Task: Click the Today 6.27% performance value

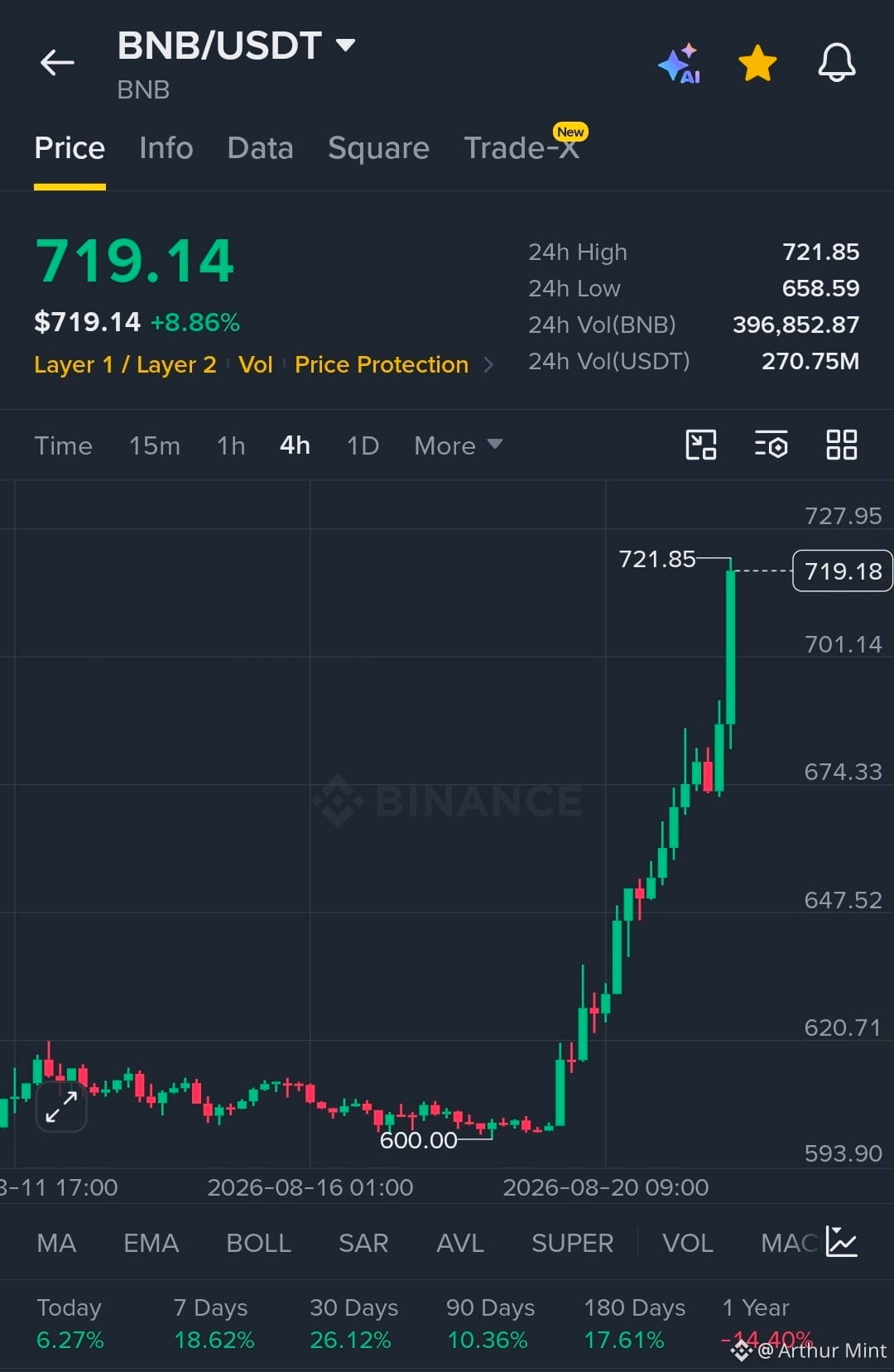Action: (x=70, y=1340)
